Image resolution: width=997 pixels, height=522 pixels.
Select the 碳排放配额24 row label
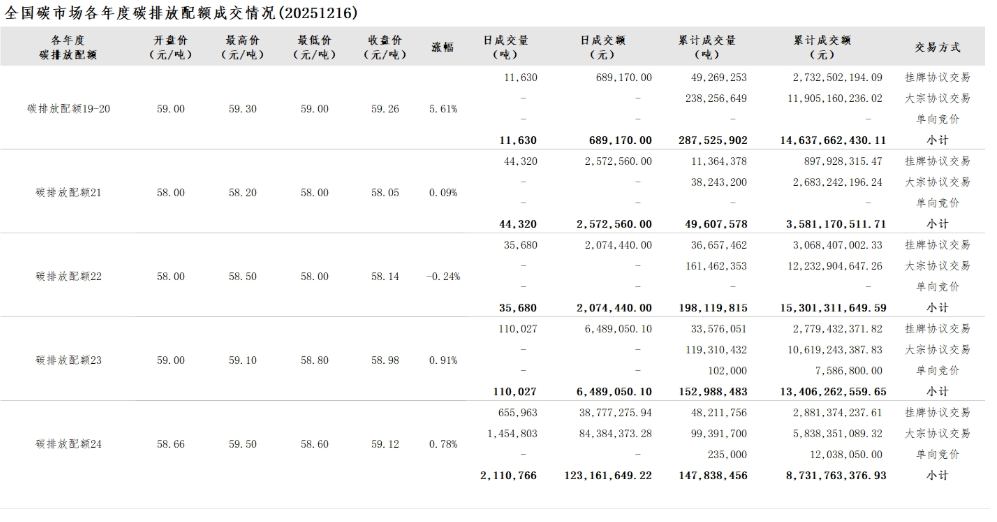click(x=69, y=443)
